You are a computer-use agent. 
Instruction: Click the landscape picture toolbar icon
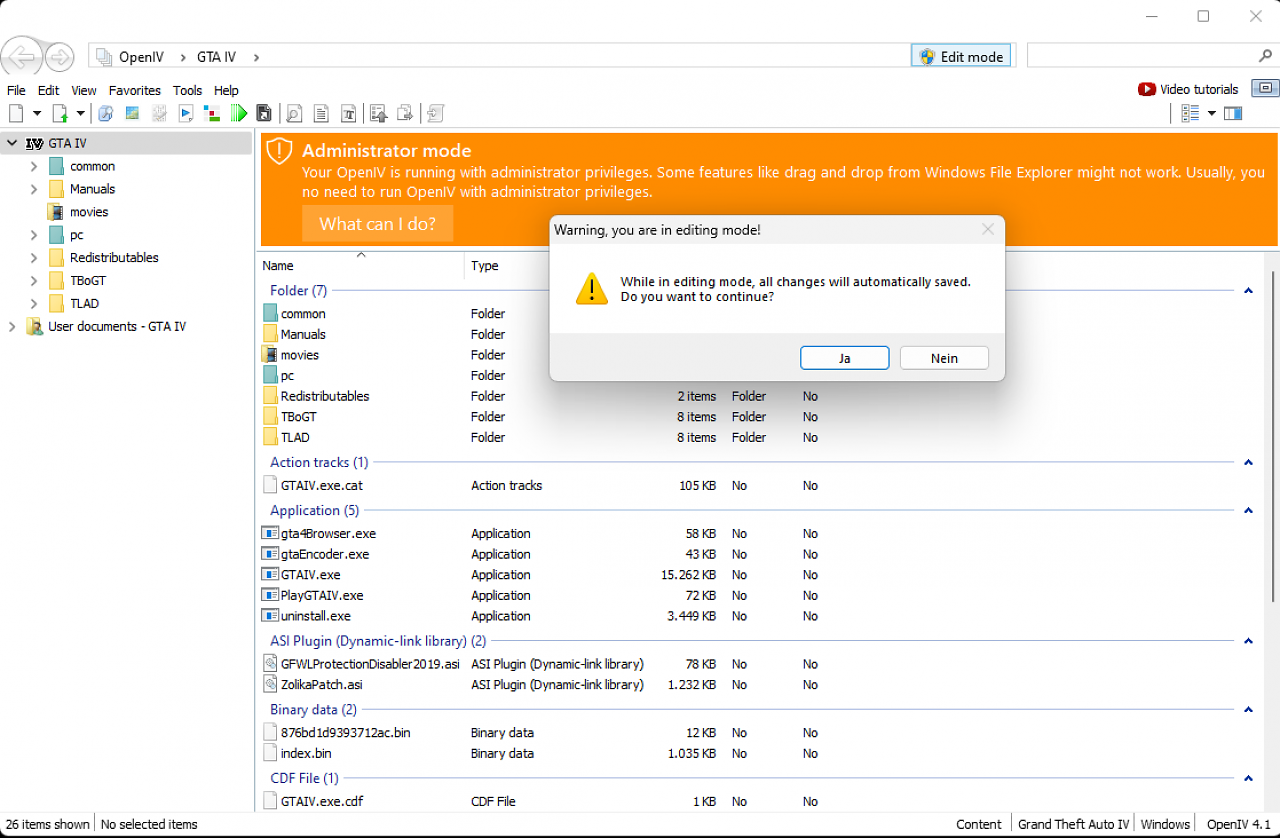[x=132, y=113]
